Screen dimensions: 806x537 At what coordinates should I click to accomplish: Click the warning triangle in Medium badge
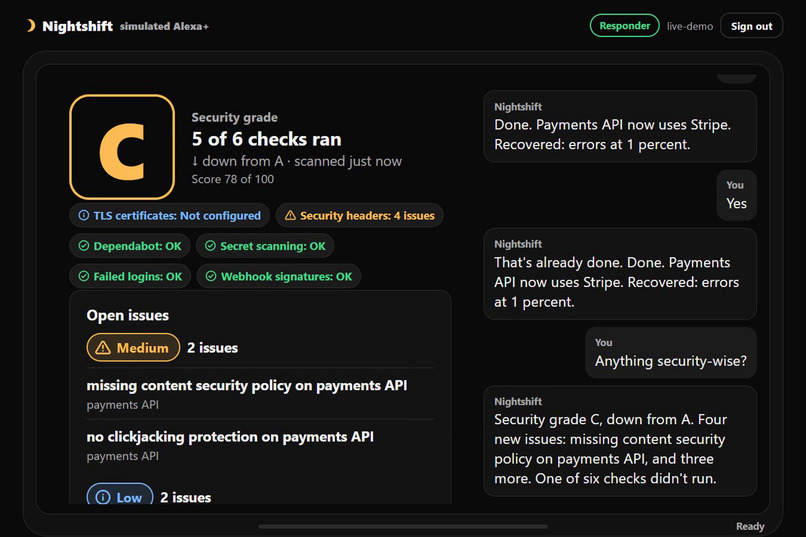(103, 348)
